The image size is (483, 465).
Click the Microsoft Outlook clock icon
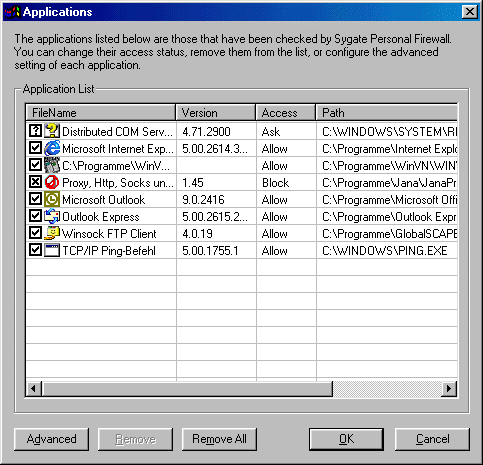52,199
